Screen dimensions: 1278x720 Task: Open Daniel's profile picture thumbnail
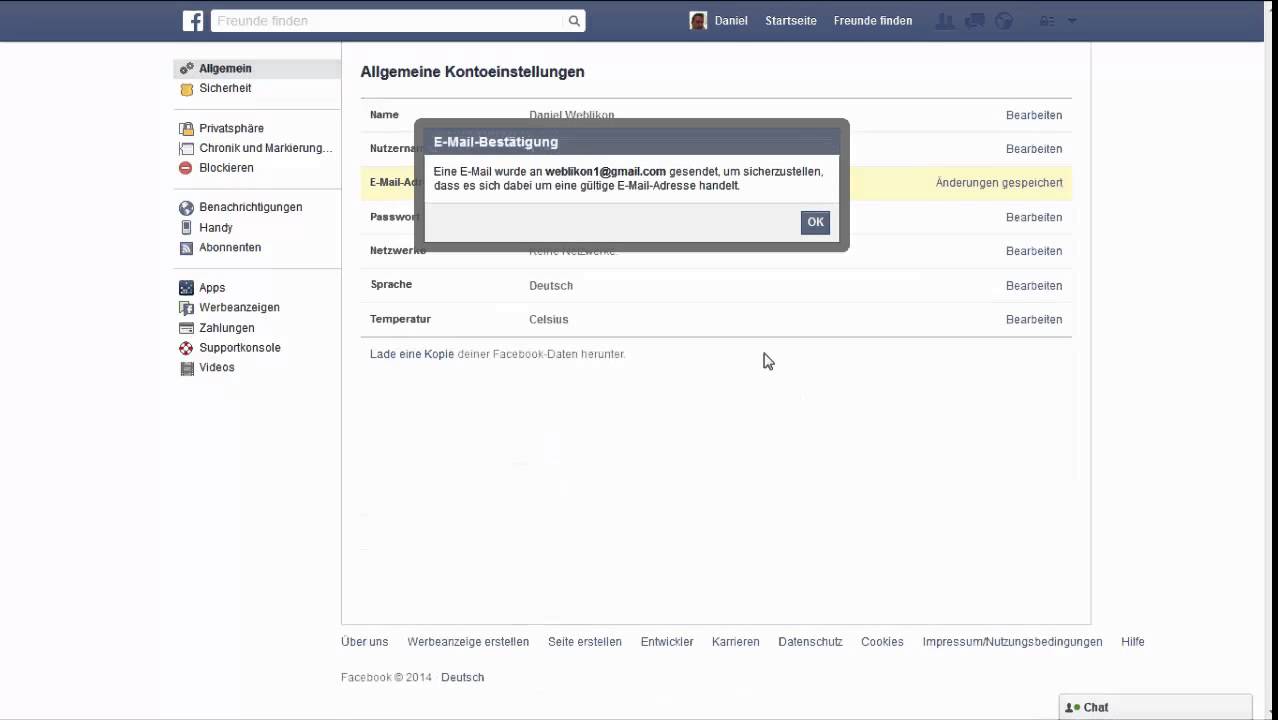pyautogui.click(x=698, y=20)
